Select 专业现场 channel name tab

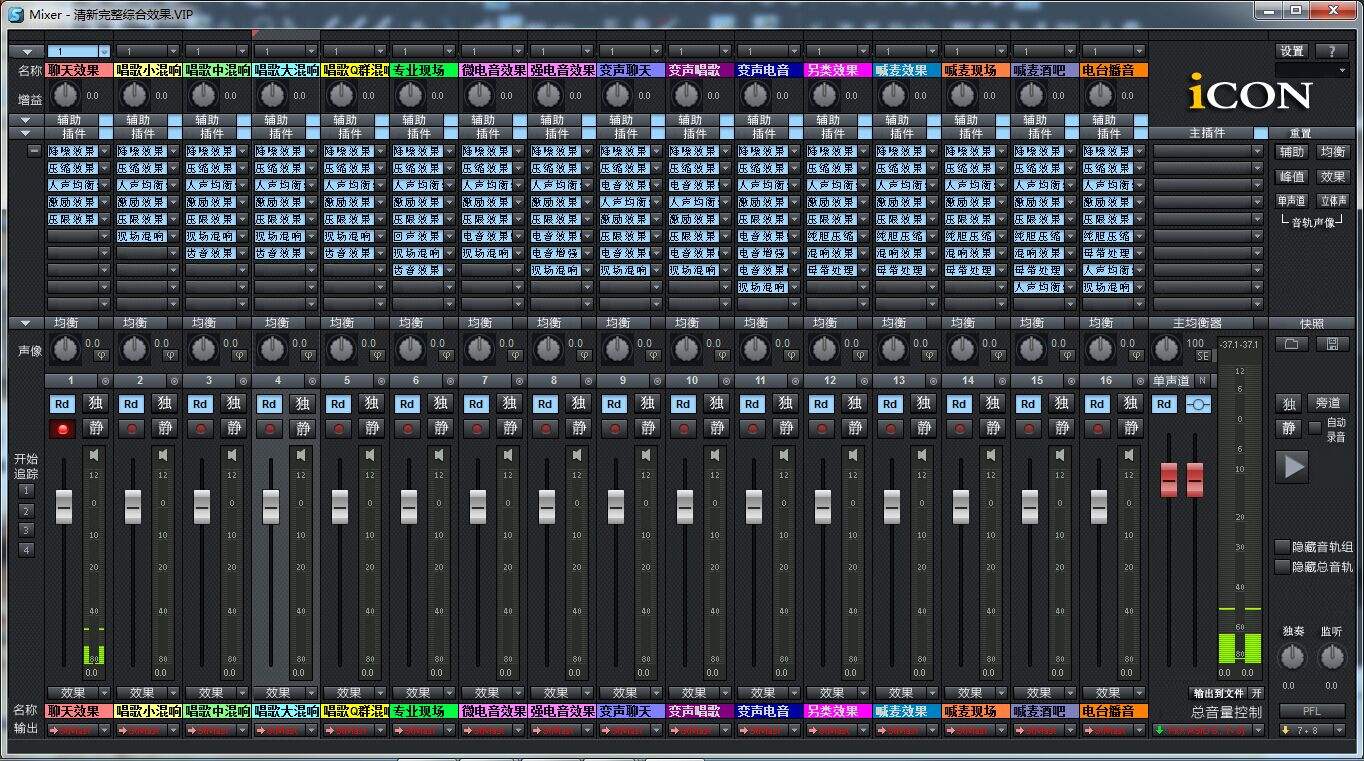425,71
